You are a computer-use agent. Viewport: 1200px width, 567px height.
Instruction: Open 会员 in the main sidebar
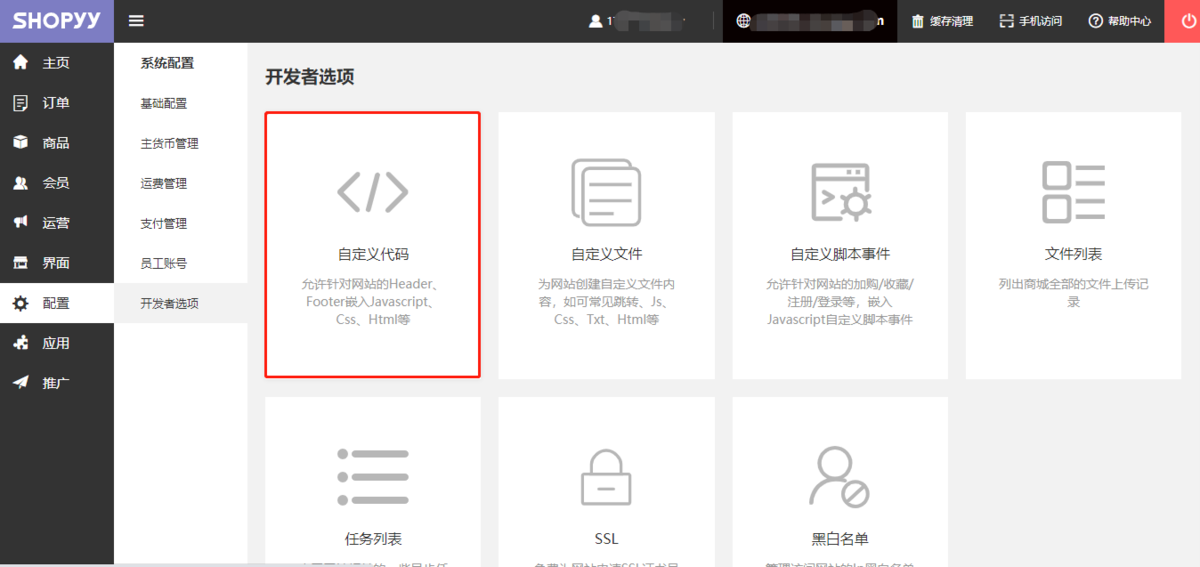(56, 183)
